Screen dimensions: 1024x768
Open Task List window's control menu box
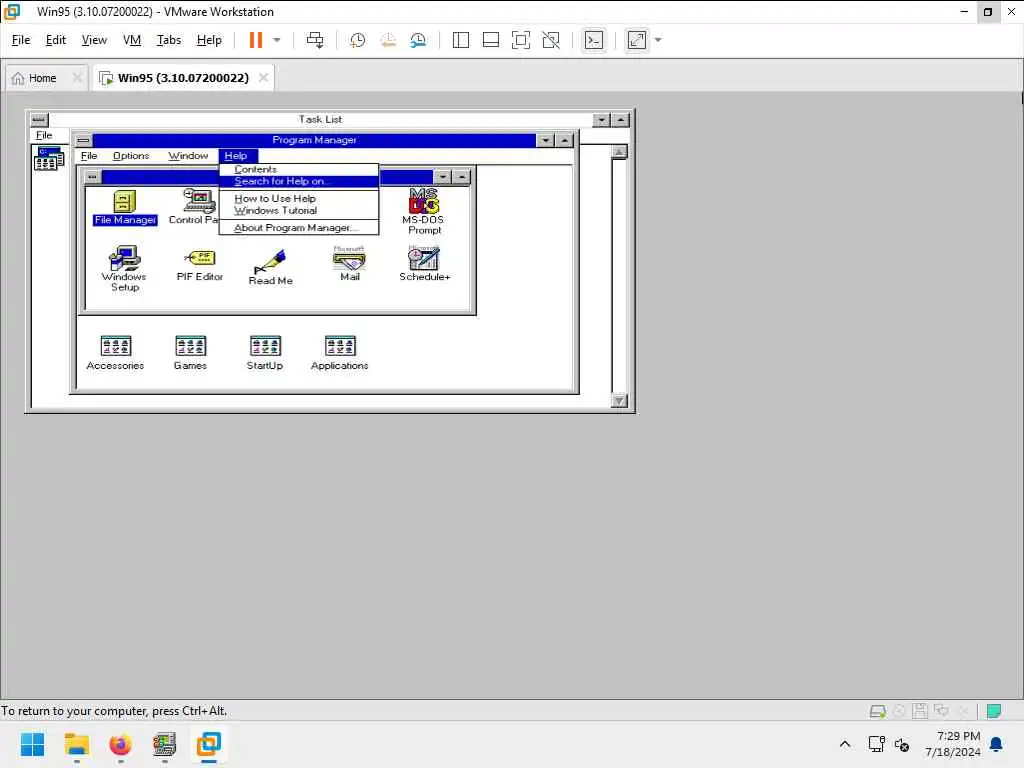(39, 120)
